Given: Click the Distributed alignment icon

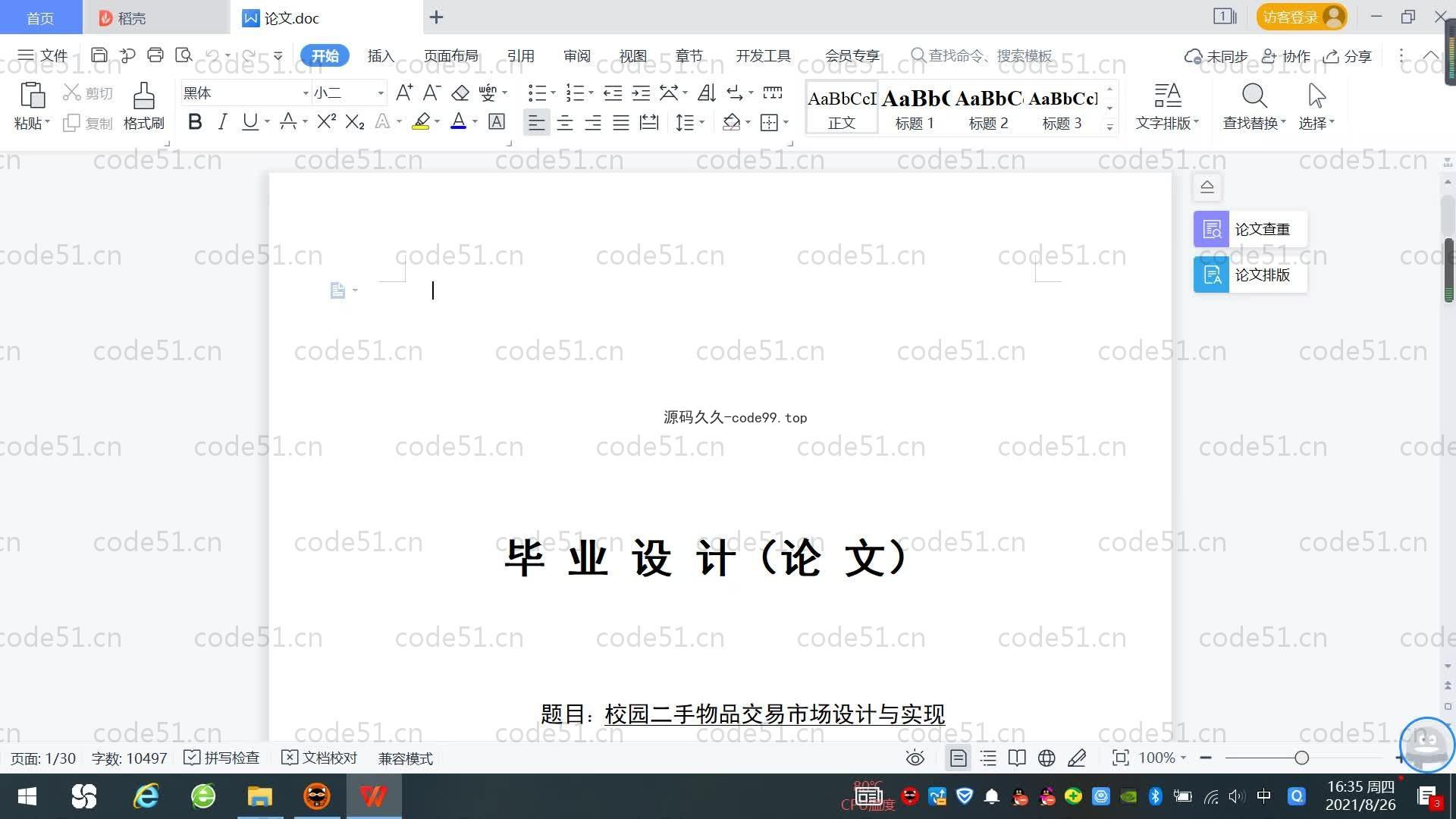Looking at the screenshot, I should click(x=649, y=122).
